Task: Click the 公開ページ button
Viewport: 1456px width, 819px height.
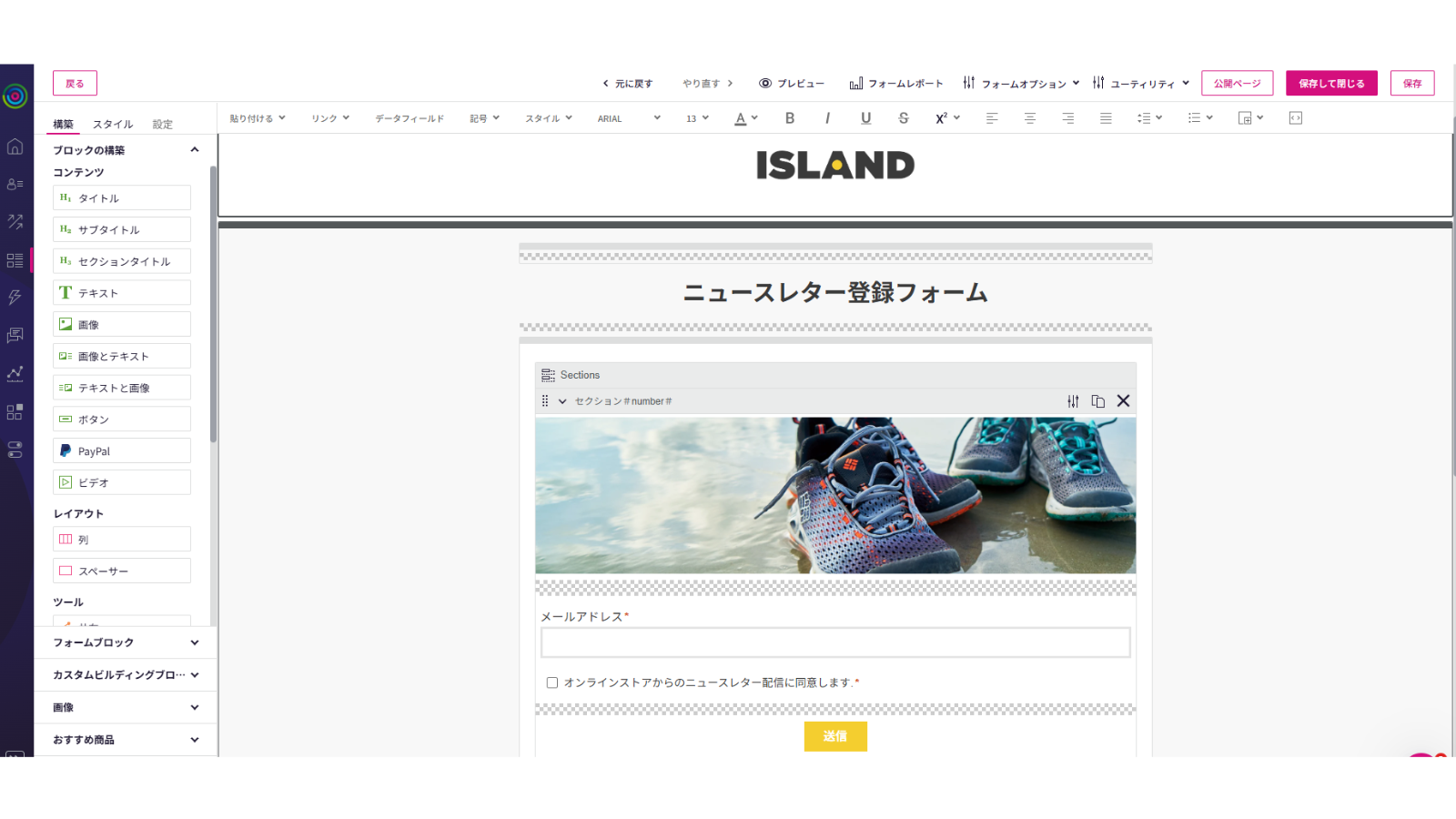Action: tap(1238, 83)
